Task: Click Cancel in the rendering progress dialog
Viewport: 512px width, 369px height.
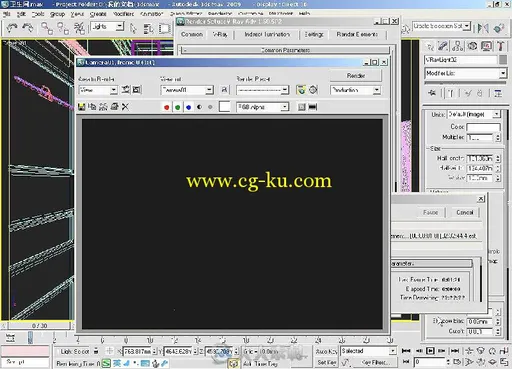Action: (x=465, y=212)
